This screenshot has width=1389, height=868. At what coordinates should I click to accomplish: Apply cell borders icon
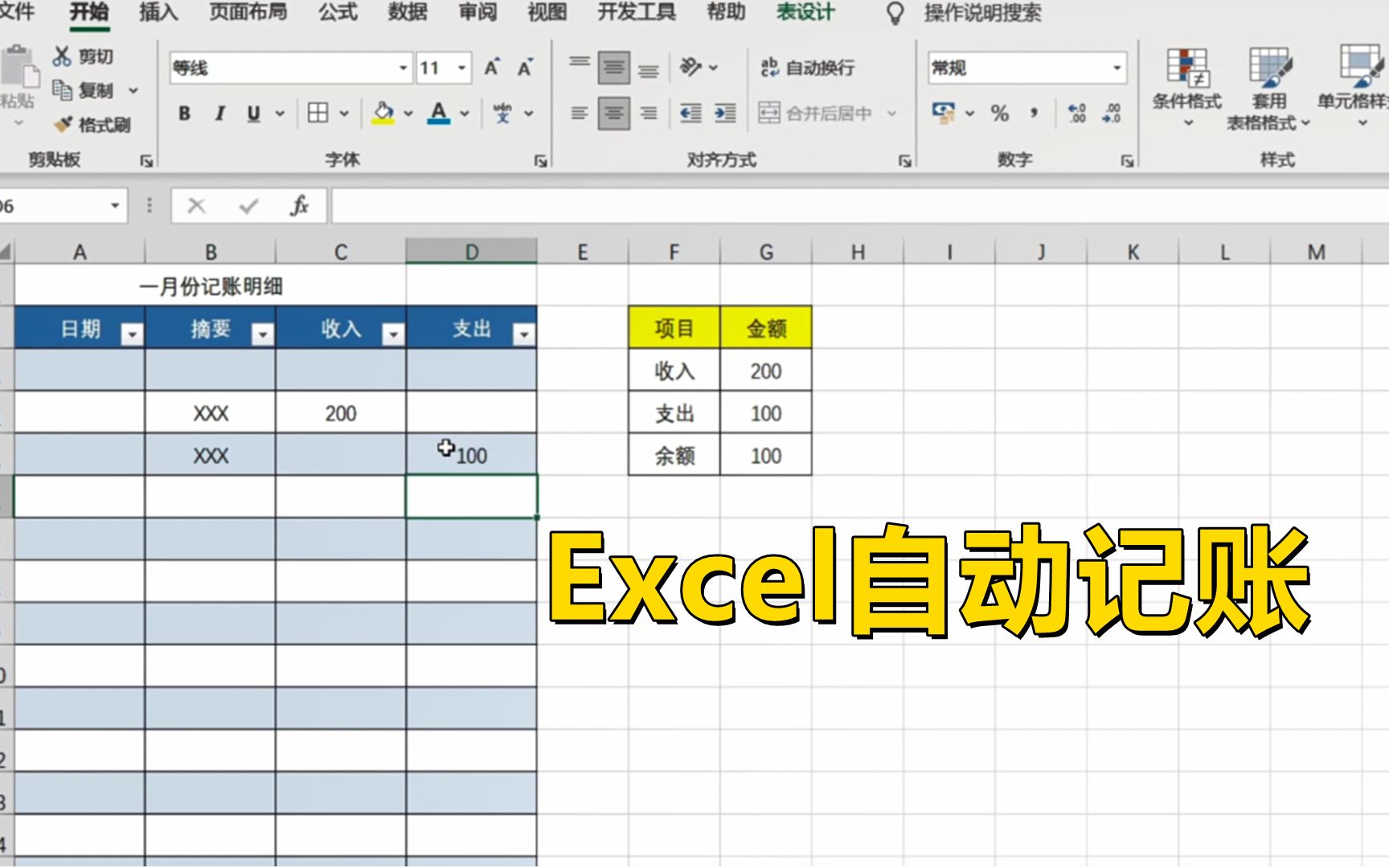[x=318, y=113]
